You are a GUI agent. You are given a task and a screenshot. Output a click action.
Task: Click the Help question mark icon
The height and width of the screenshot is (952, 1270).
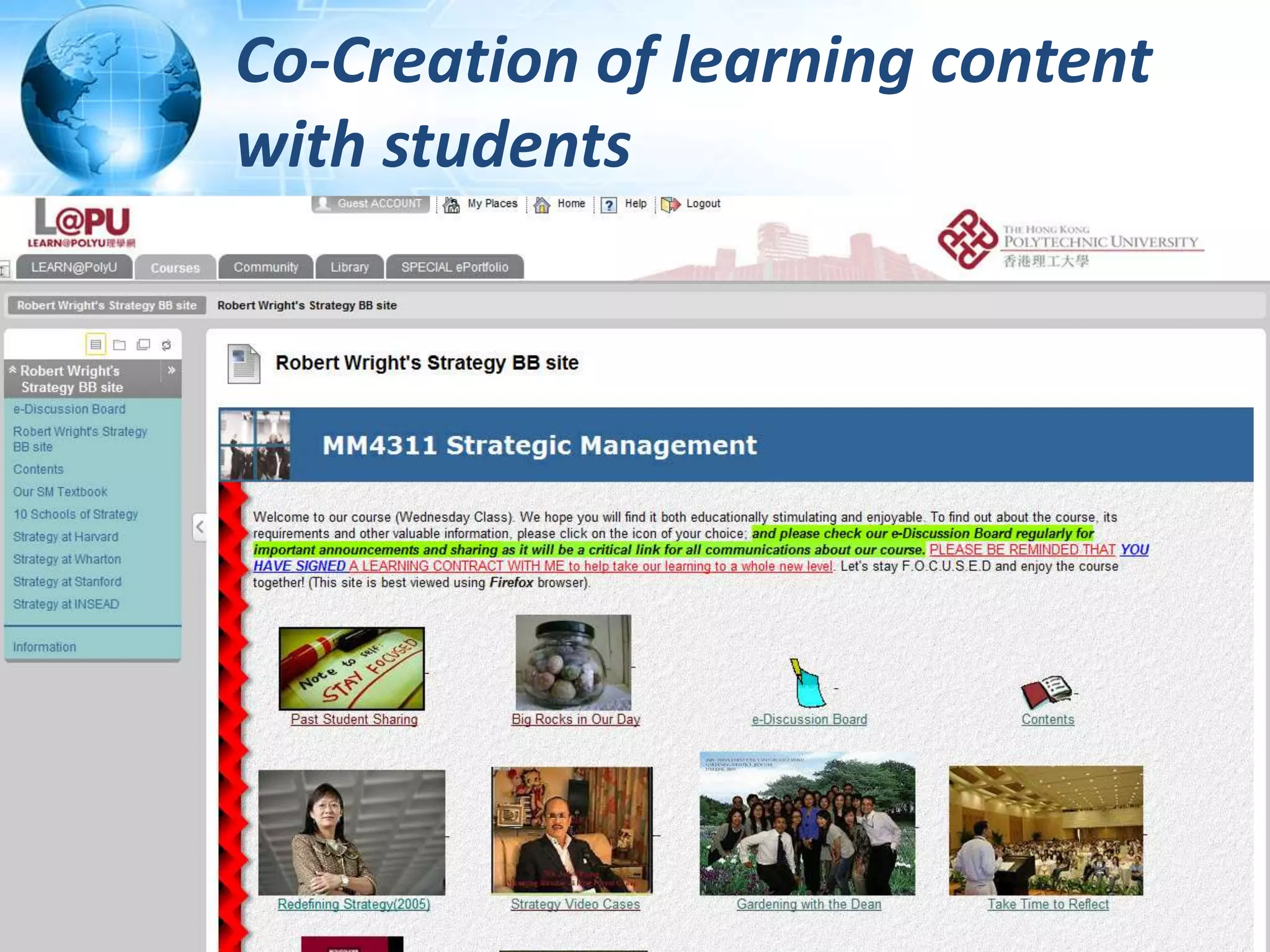click(609, 205)
